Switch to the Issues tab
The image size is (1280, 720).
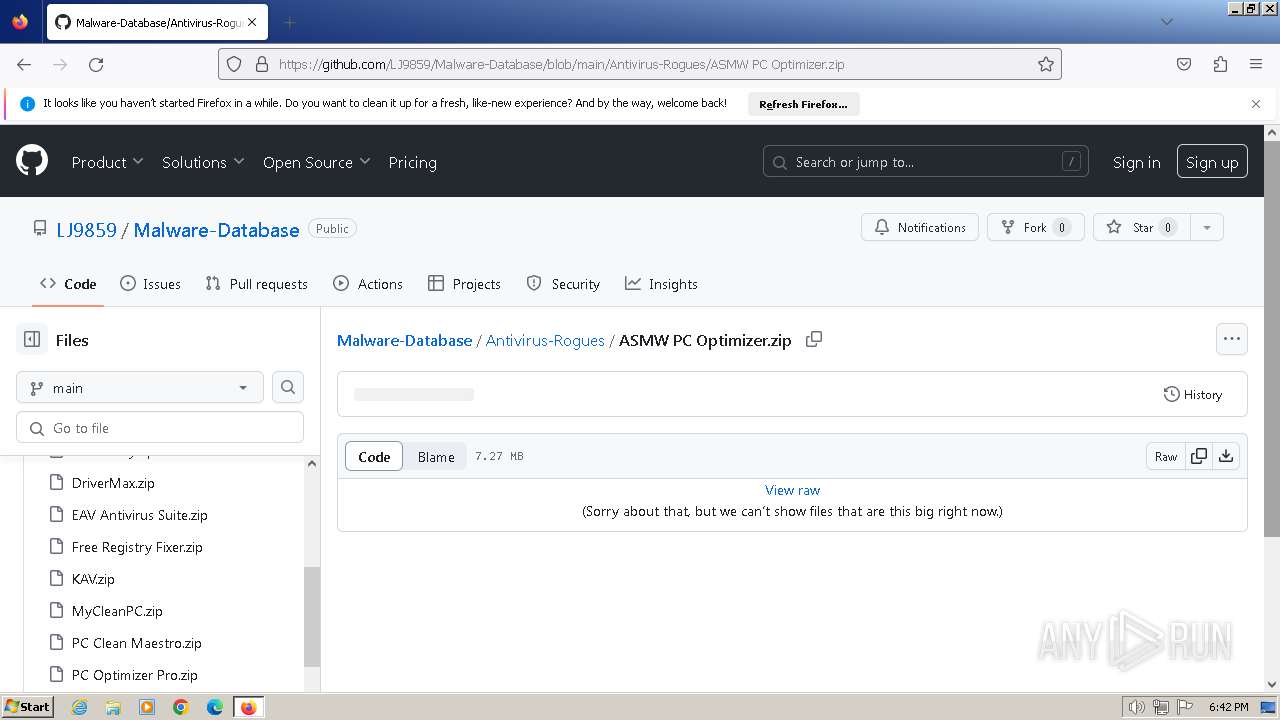coord(150,284)
